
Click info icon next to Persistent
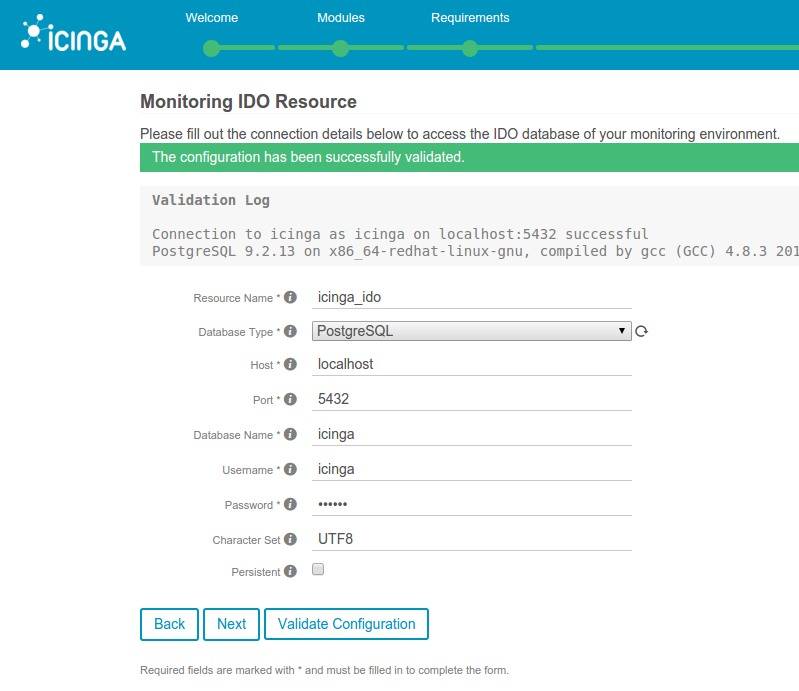pos(290,571)
